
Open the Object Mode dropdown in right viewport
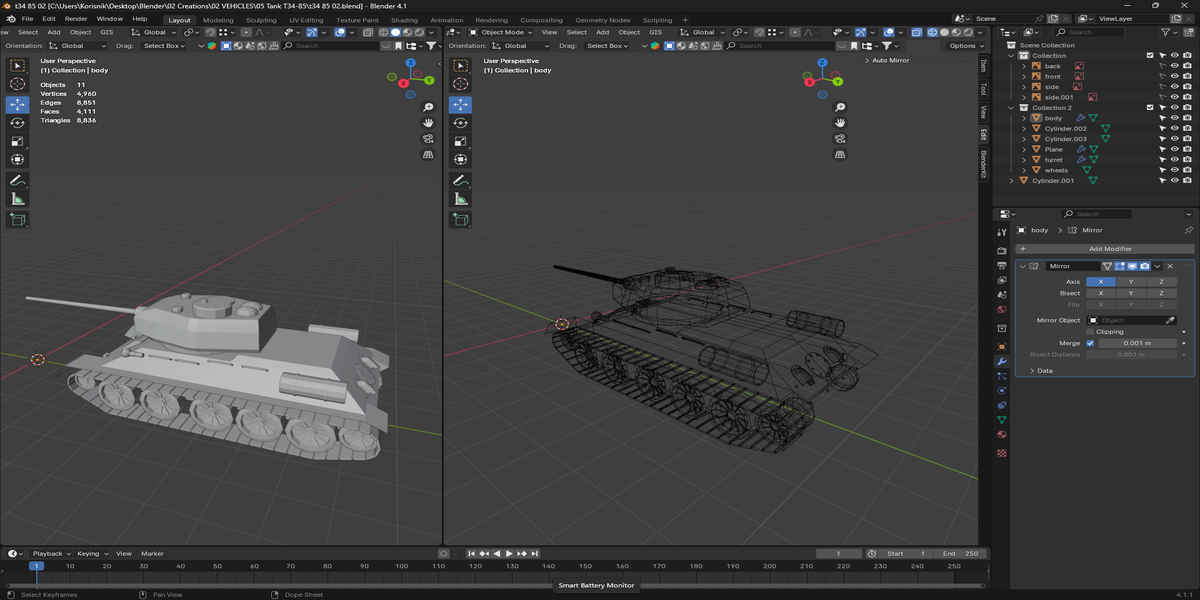[x=500, y=32]
